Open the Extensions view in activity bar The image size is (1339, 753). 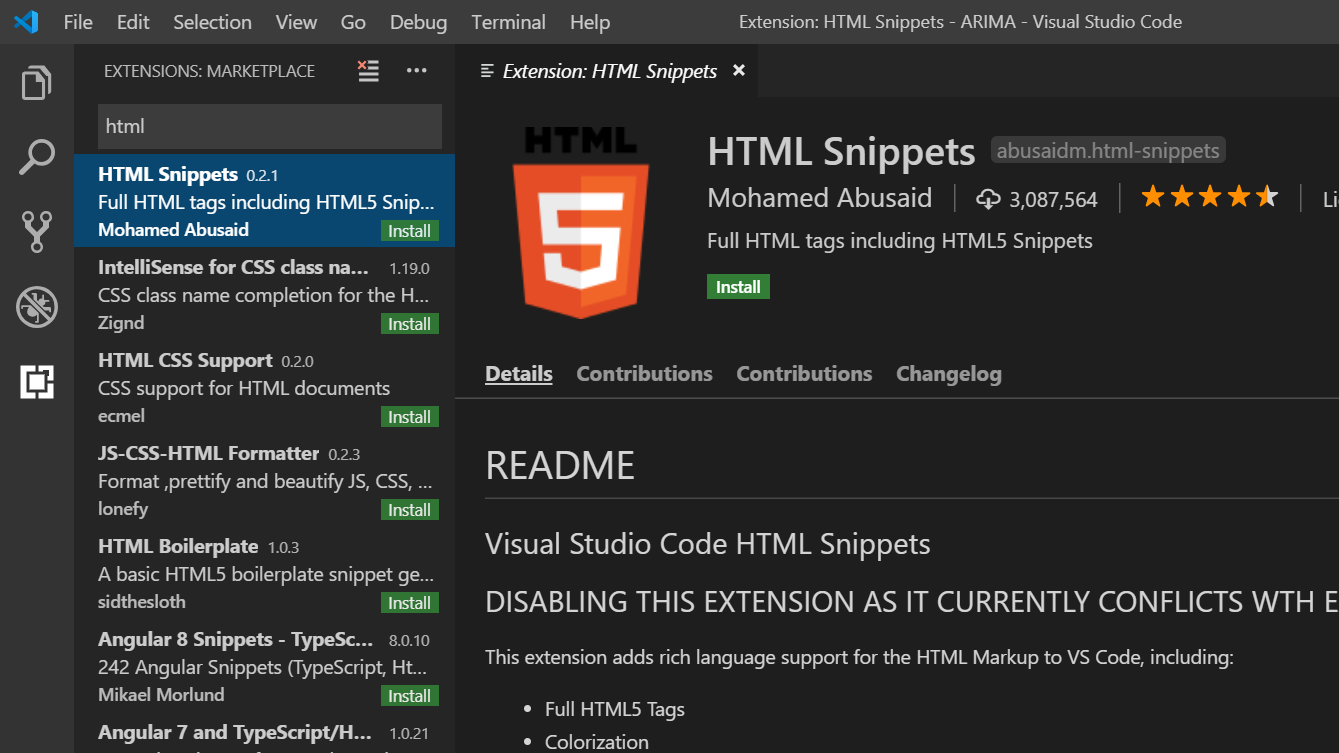point(37,381)
